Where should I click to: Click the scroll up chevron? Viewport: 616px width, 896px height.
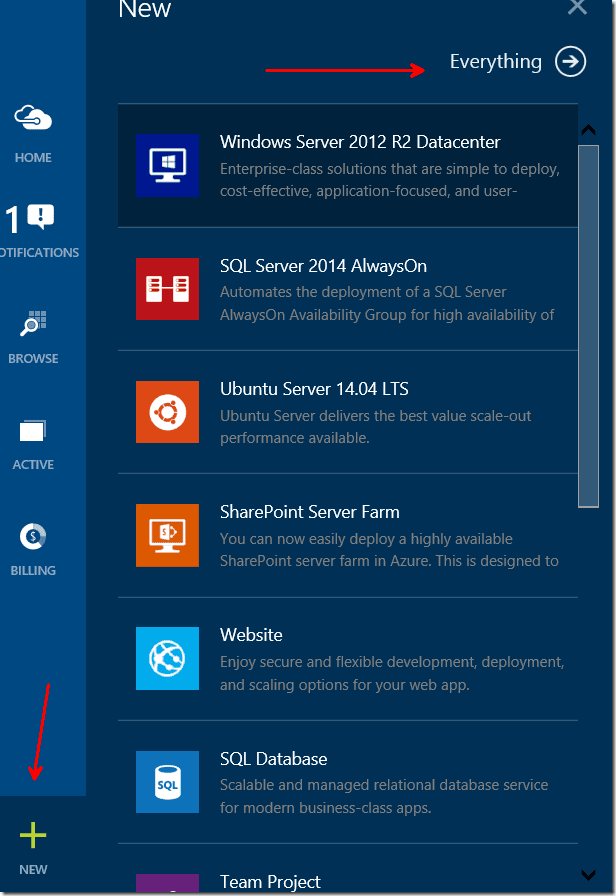(589, 130)
